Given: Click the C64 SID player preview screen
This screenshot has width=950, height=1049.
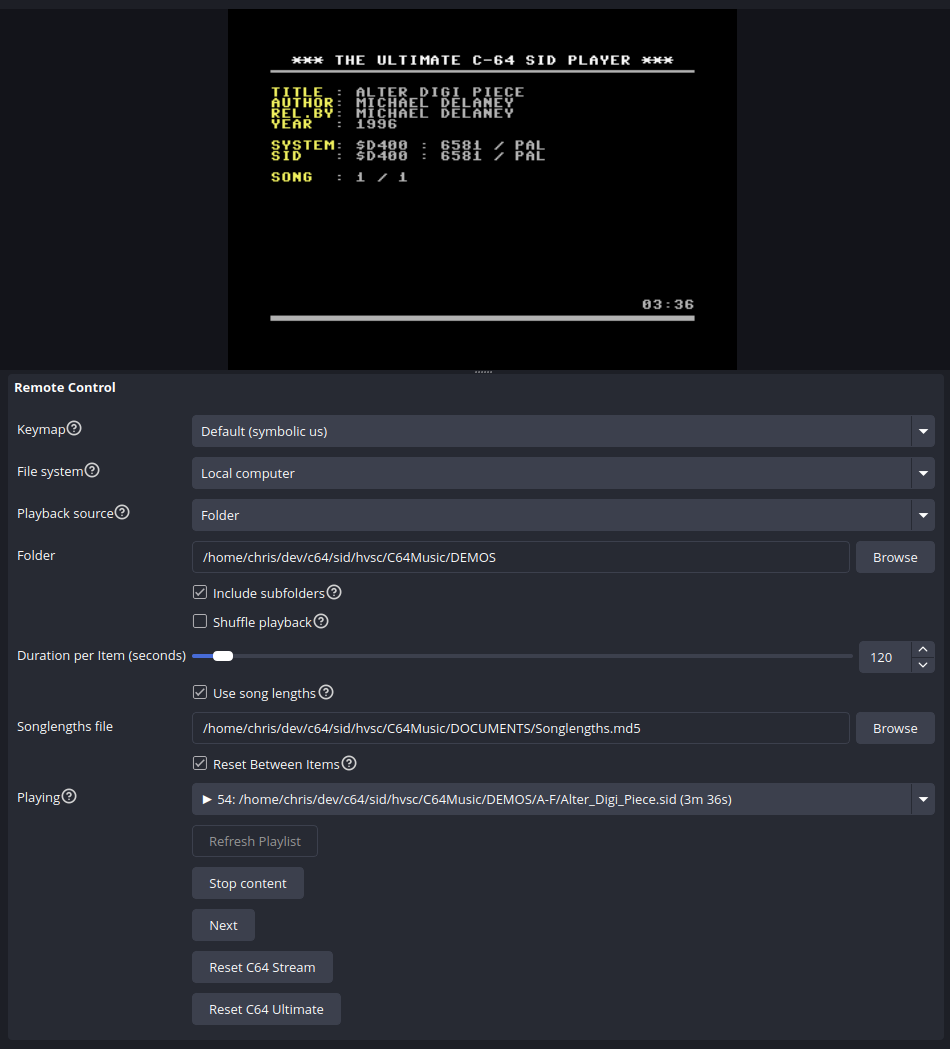Looking at the screenshot, I should pos(482,189).
